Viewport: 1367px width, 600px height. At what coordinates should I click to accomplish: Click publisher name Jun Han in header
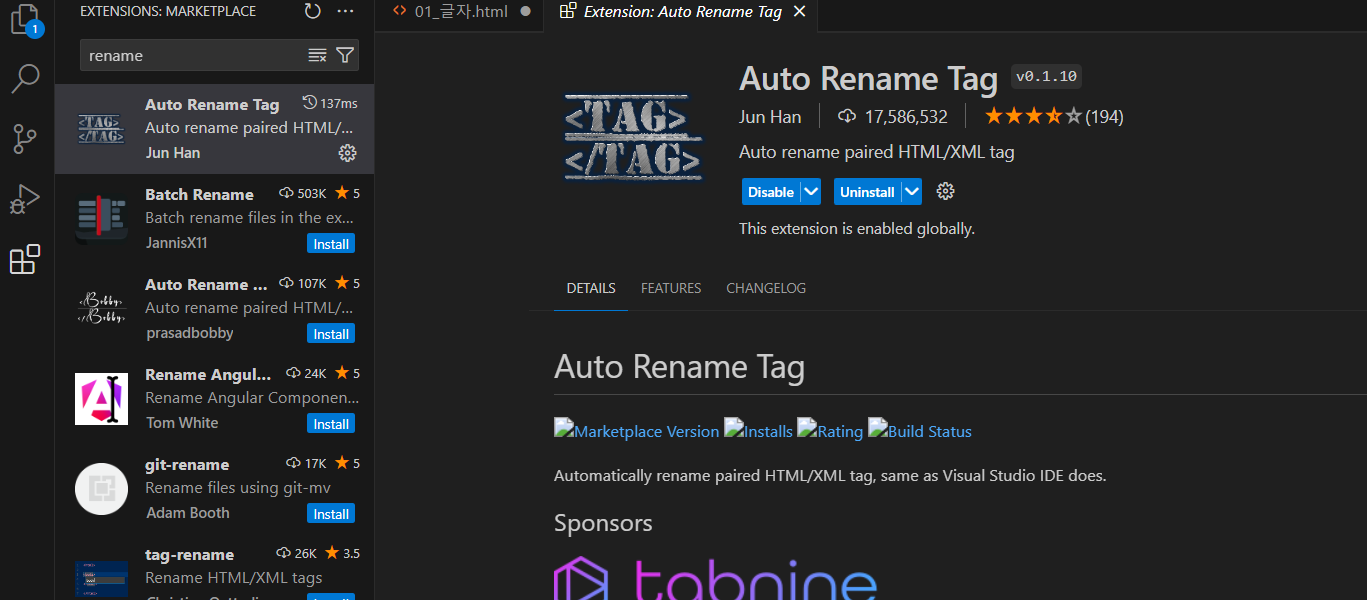770,117
